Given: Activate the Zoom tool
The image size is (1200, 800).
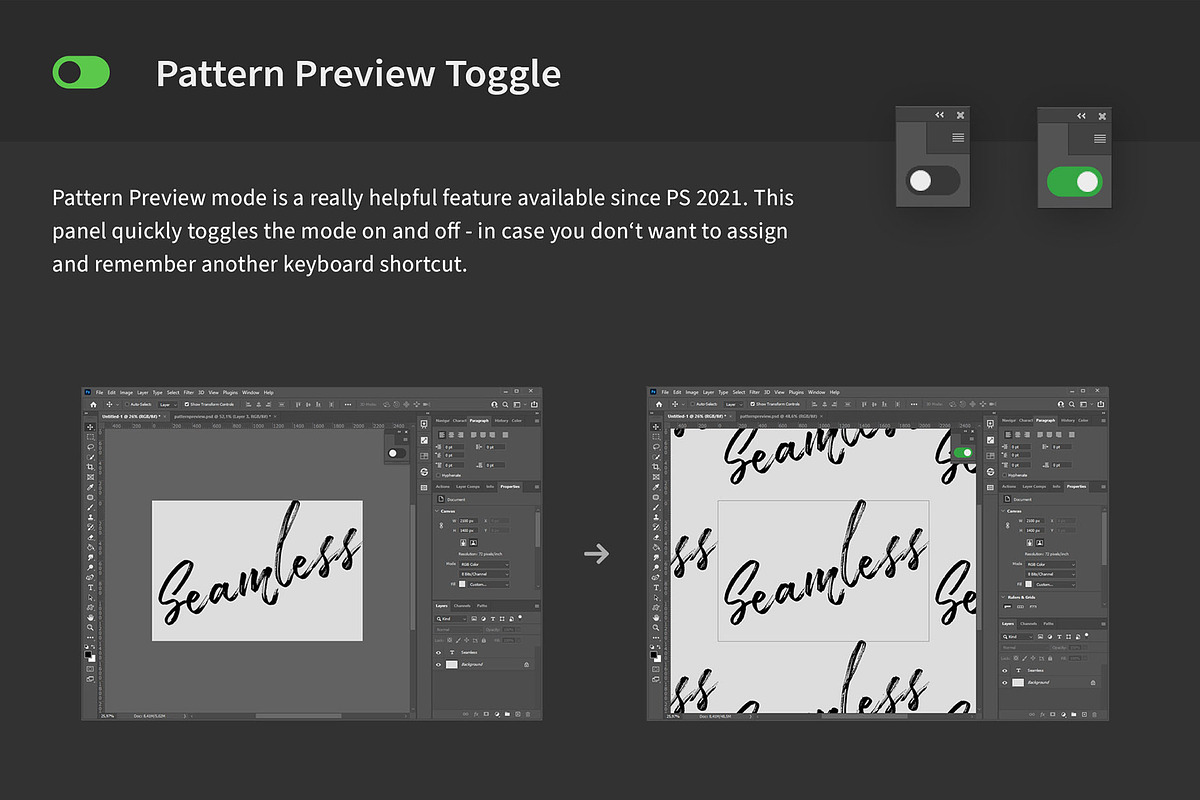Looking at the screenshot, I should [89, 627].
